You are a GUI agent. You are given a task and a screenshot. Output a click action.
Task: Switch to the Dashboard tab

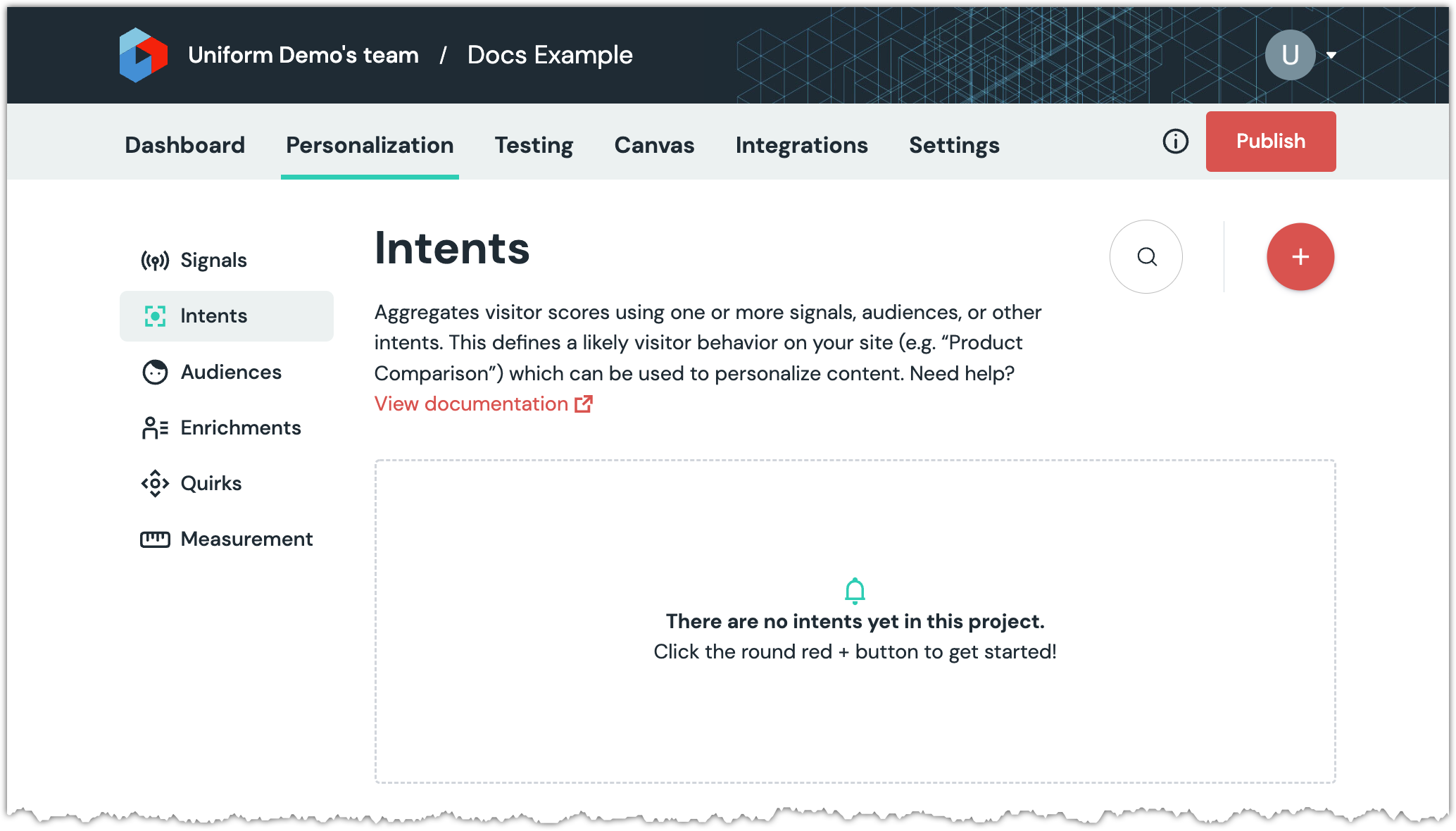coord(184,145)
